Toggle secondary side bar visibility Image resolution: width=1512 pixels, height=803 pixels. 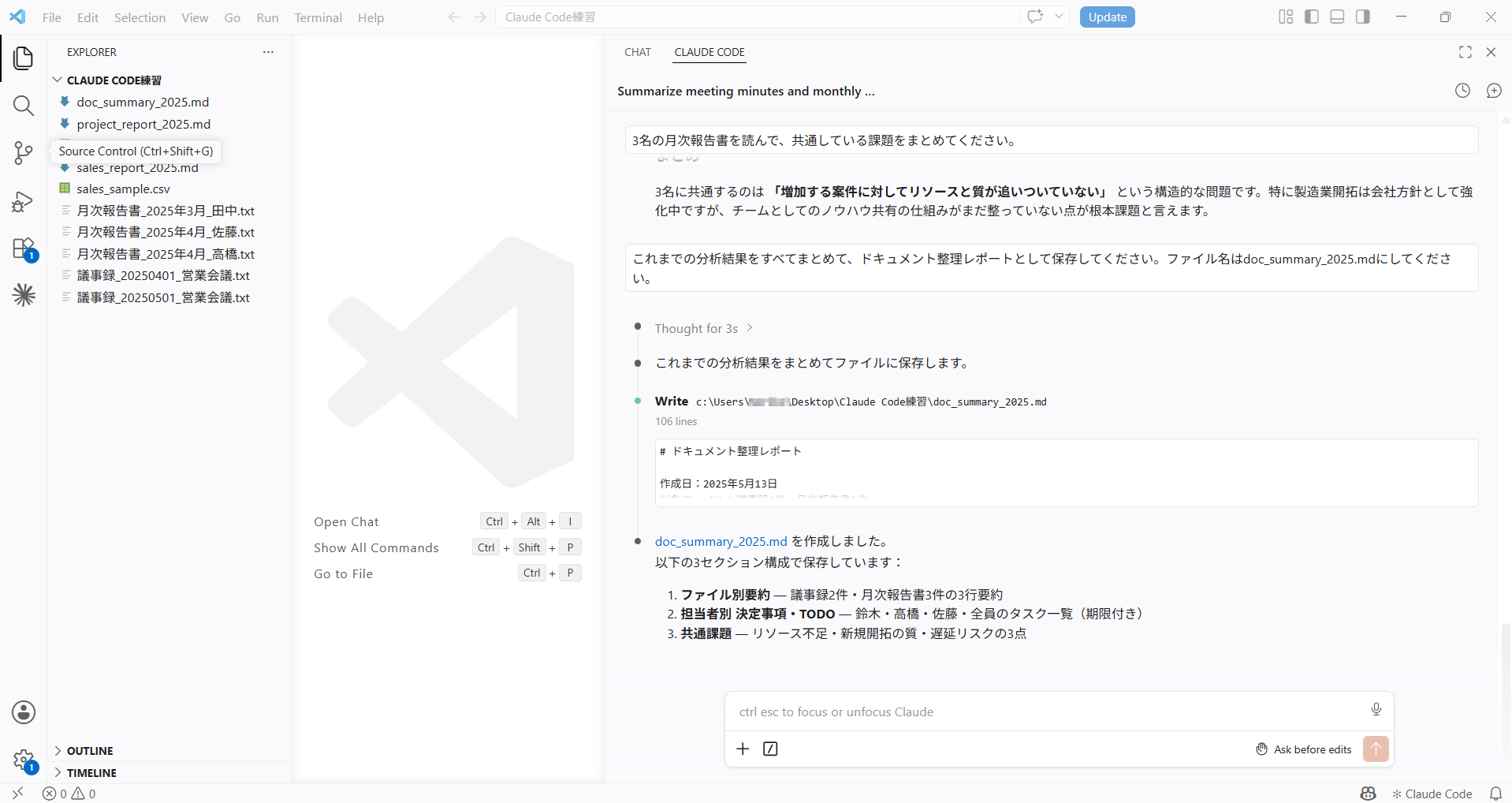(x=1363, y=17)
